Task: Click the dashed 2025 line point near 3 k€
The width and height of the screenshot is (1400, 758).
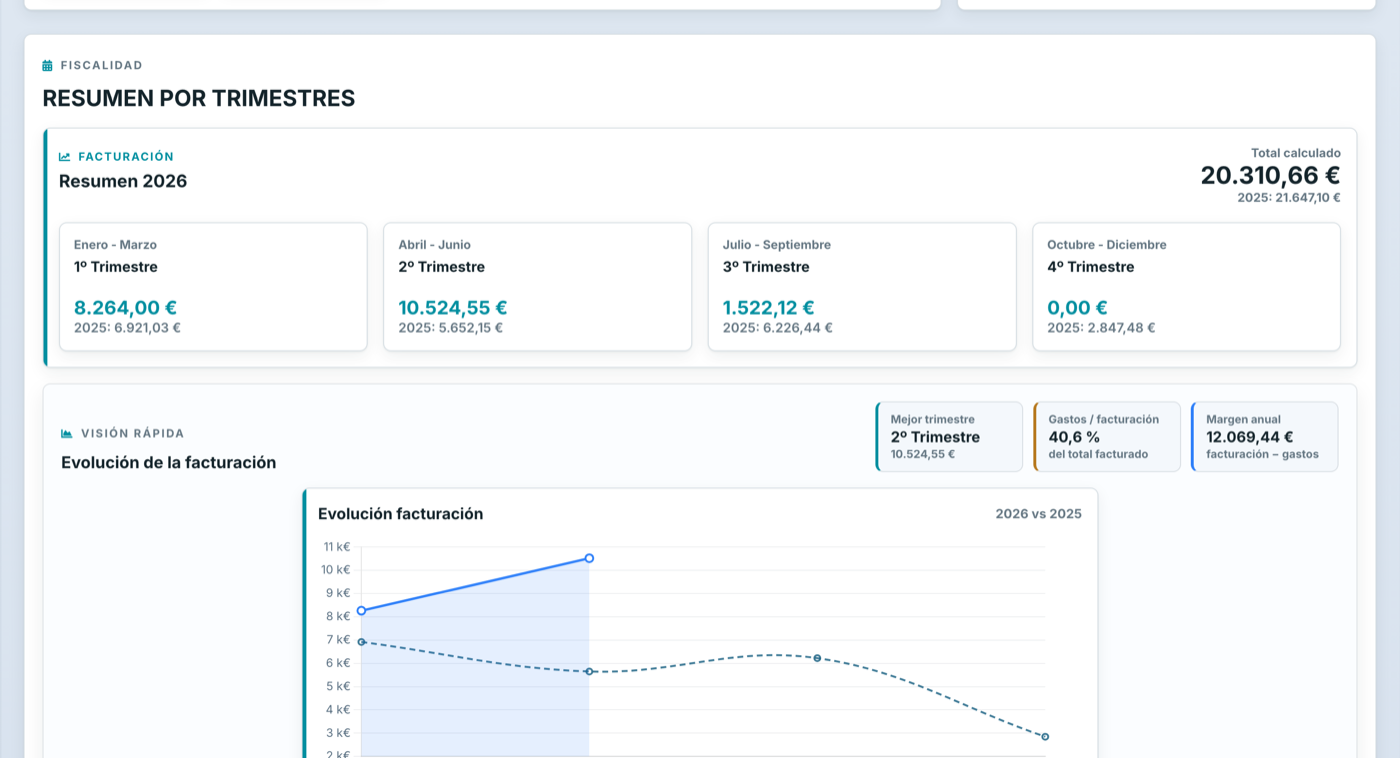Action: pos(1045,737)
